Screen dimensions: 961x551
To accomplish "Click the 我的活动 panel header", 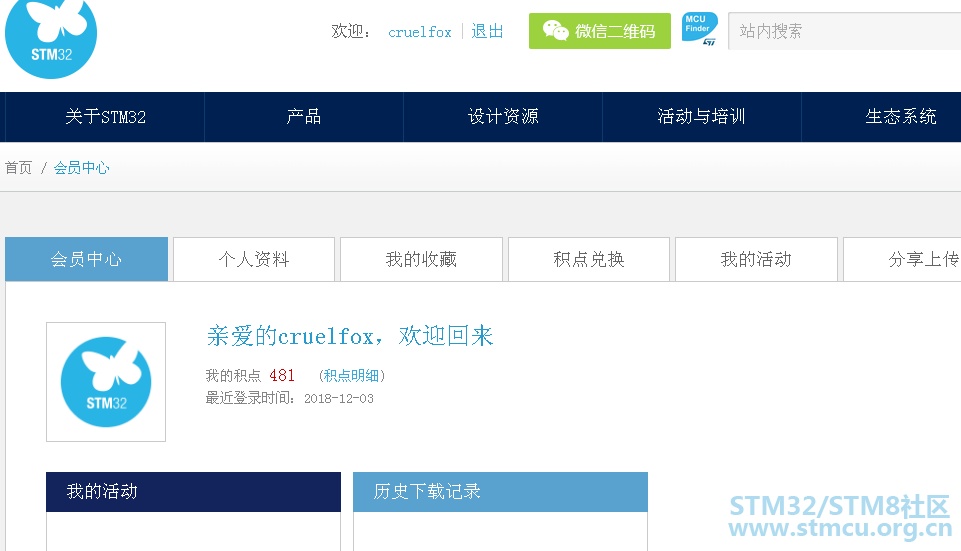I will [193, 492].
